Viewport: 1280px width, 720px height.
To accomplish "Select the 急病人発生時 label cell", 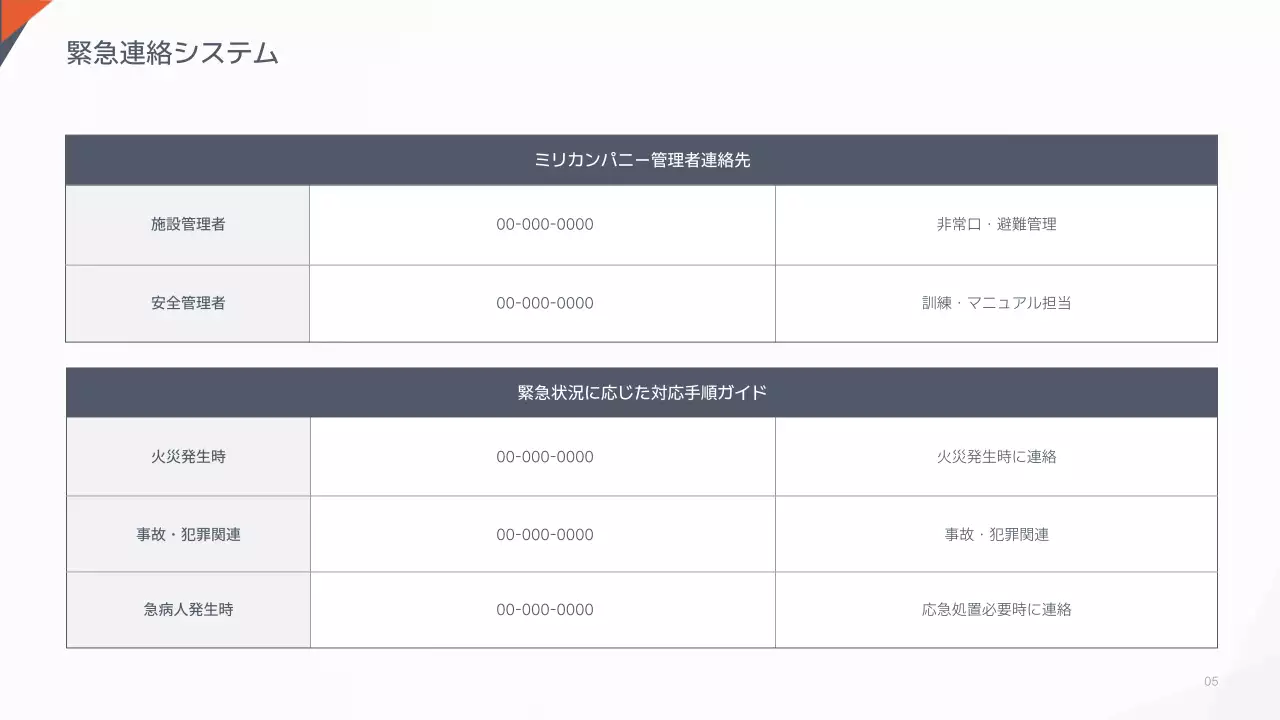I will (x=188, y=610).
